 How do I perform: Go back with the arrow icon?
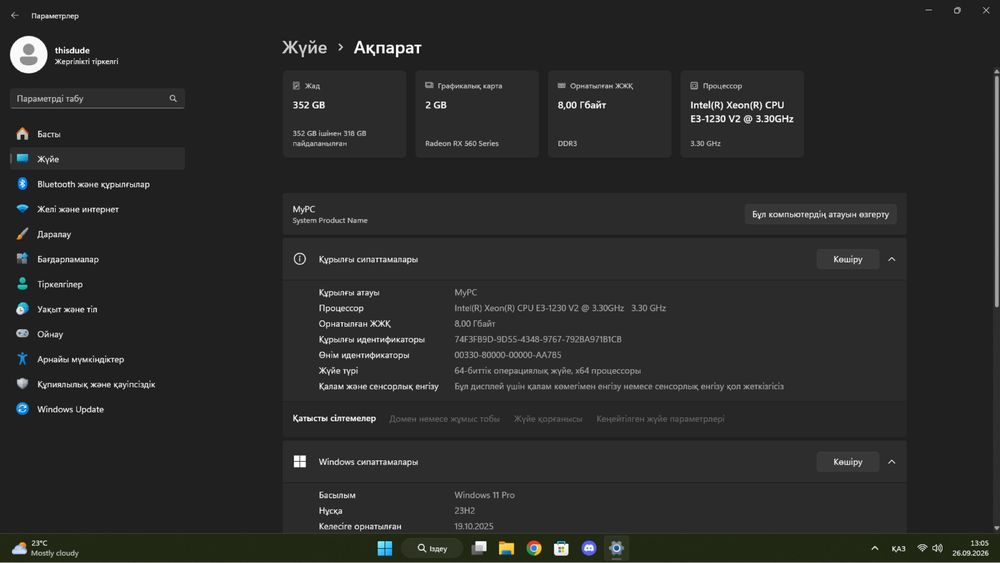coord(15,15)
